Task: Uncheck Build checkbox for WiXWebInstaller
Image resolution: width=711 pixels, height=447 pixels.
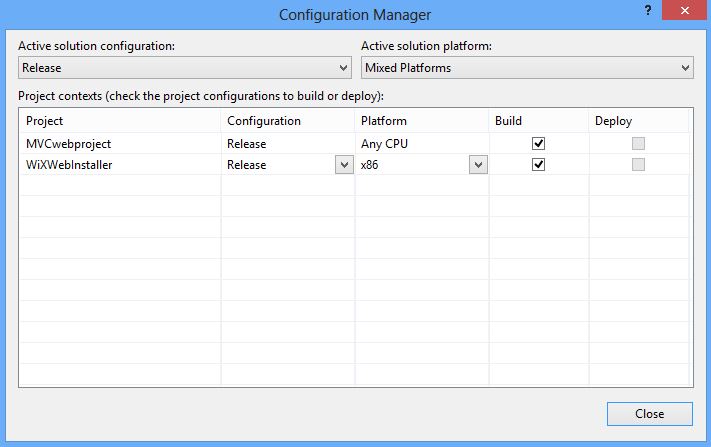Action: coord(538,165)
